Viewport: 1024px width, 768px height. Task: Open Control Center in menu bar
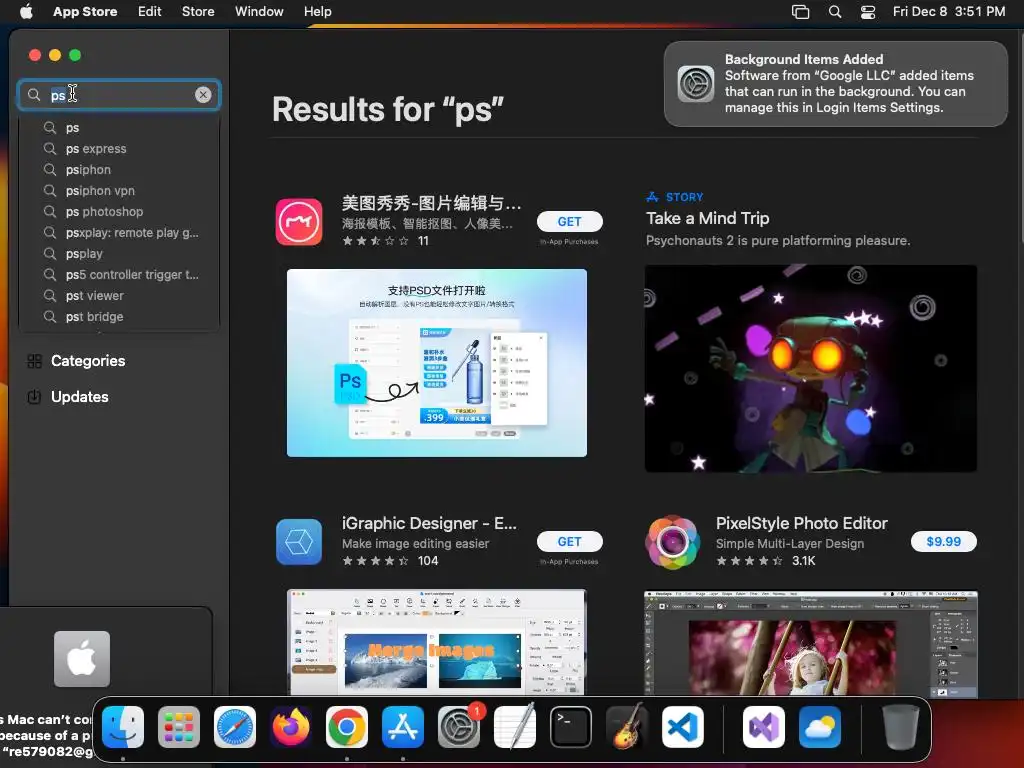pyautogui.click(x=868, y=11)
